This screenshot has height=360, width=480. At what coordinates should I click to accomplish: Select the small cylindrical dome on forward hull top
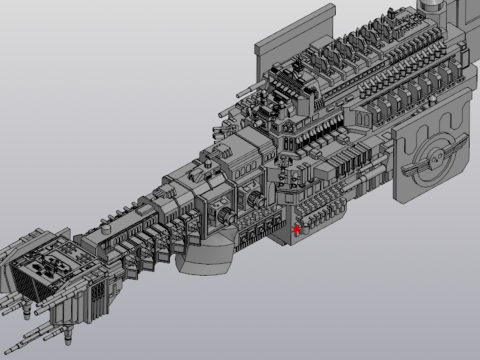pos(106,229)
